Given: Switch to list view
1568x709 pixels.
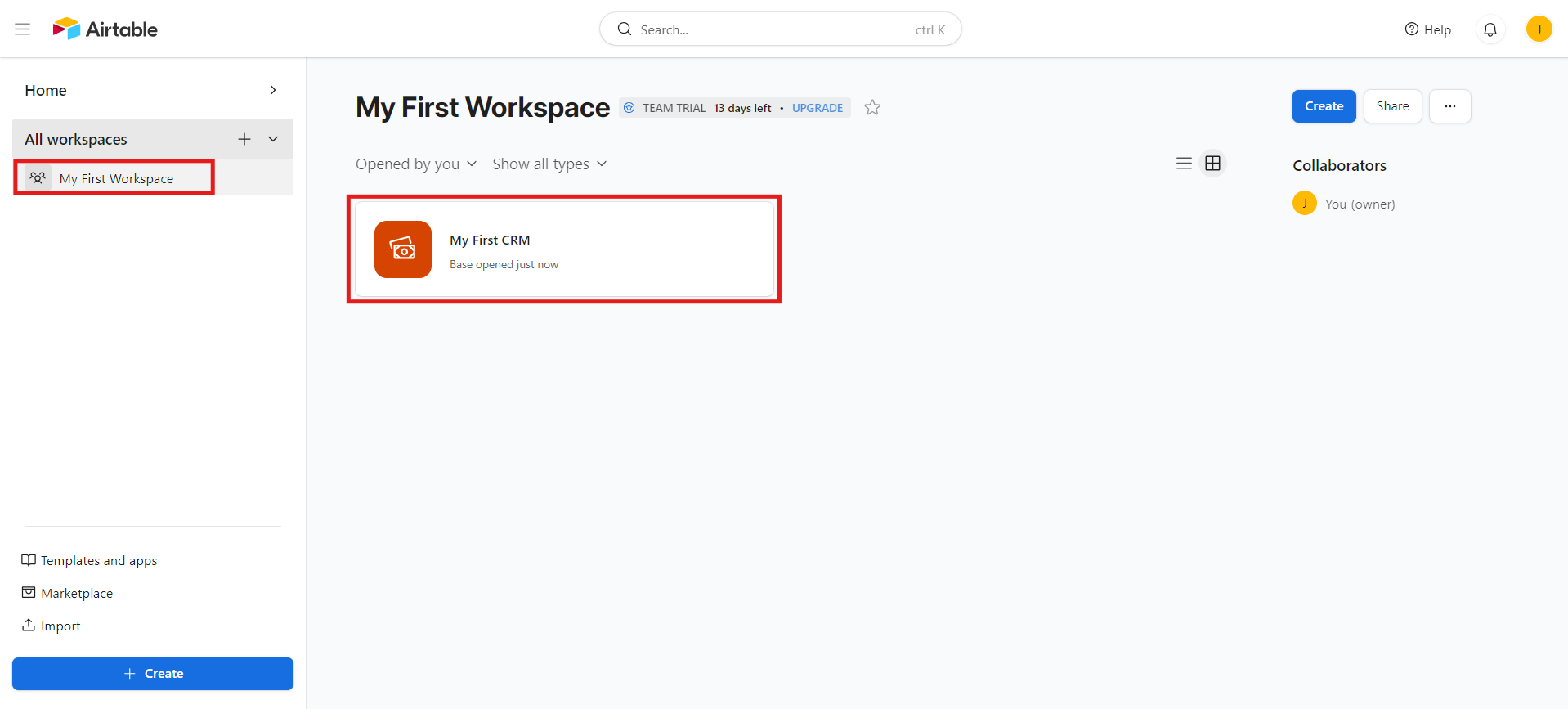Looking at the screenshot, I should point(1184,164).
